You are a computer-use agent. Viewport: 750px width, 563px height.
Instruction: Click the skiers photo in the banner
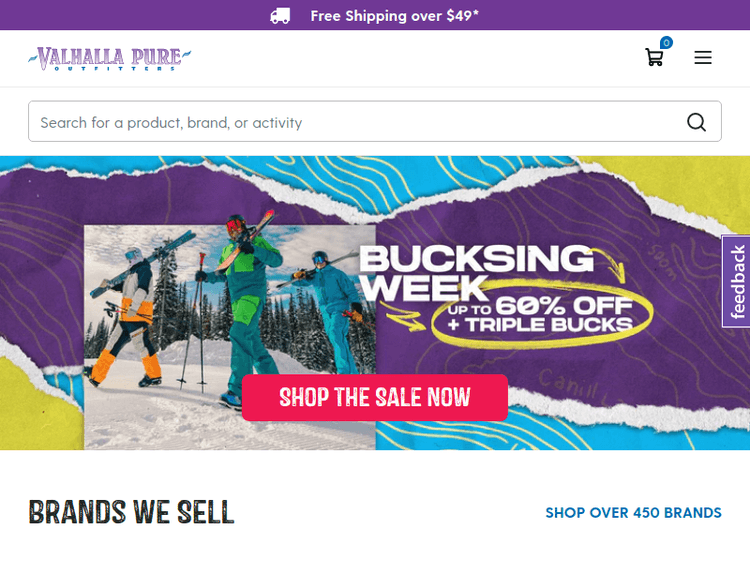[230, 337]
